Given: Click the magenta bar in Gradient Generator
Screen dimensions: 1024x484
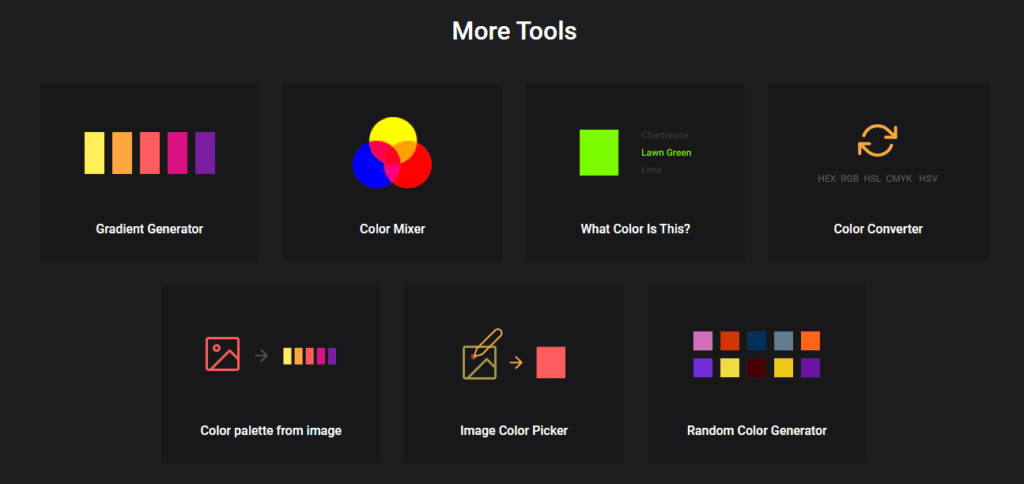Looking at the screenshot, I should tap(178, 153).
